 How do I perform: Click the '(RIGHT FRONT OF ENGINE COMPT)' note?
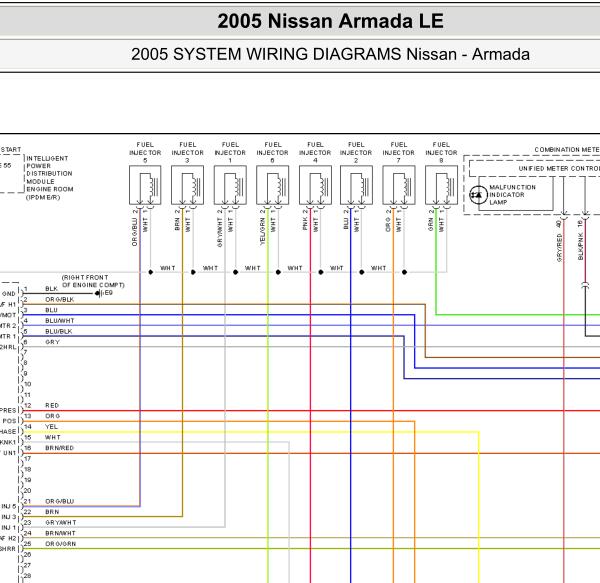point(93,281)
